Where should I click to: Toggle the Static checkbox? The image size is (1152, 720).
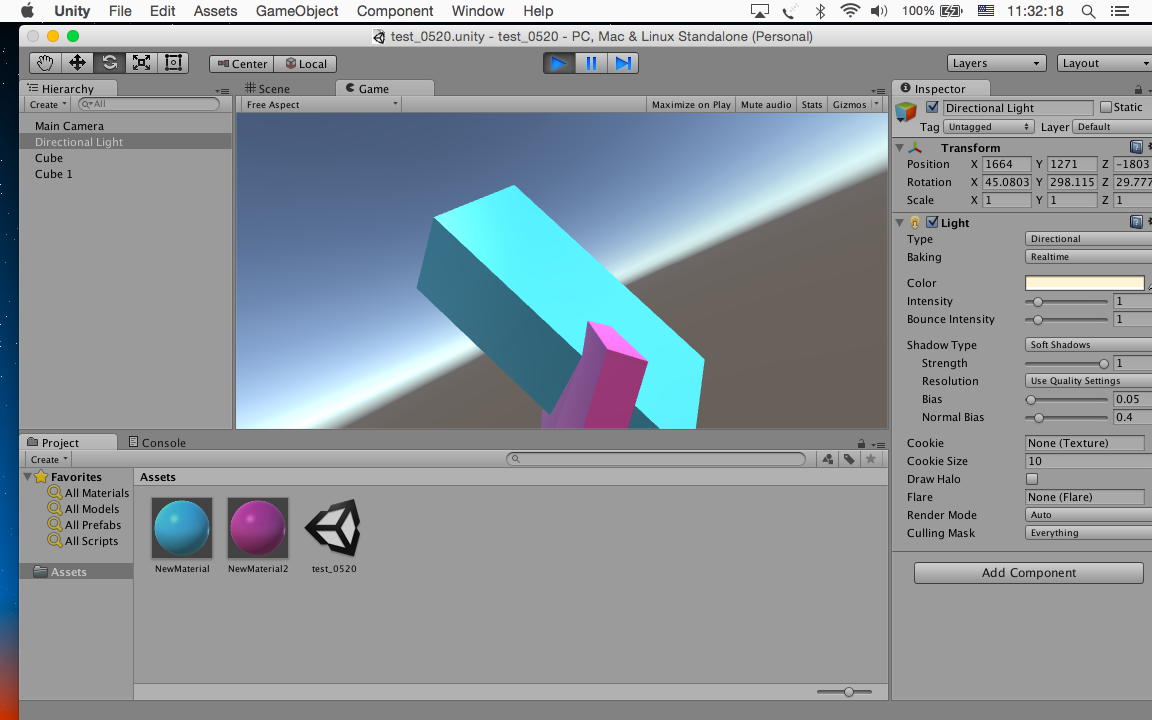click(1106, 107)
